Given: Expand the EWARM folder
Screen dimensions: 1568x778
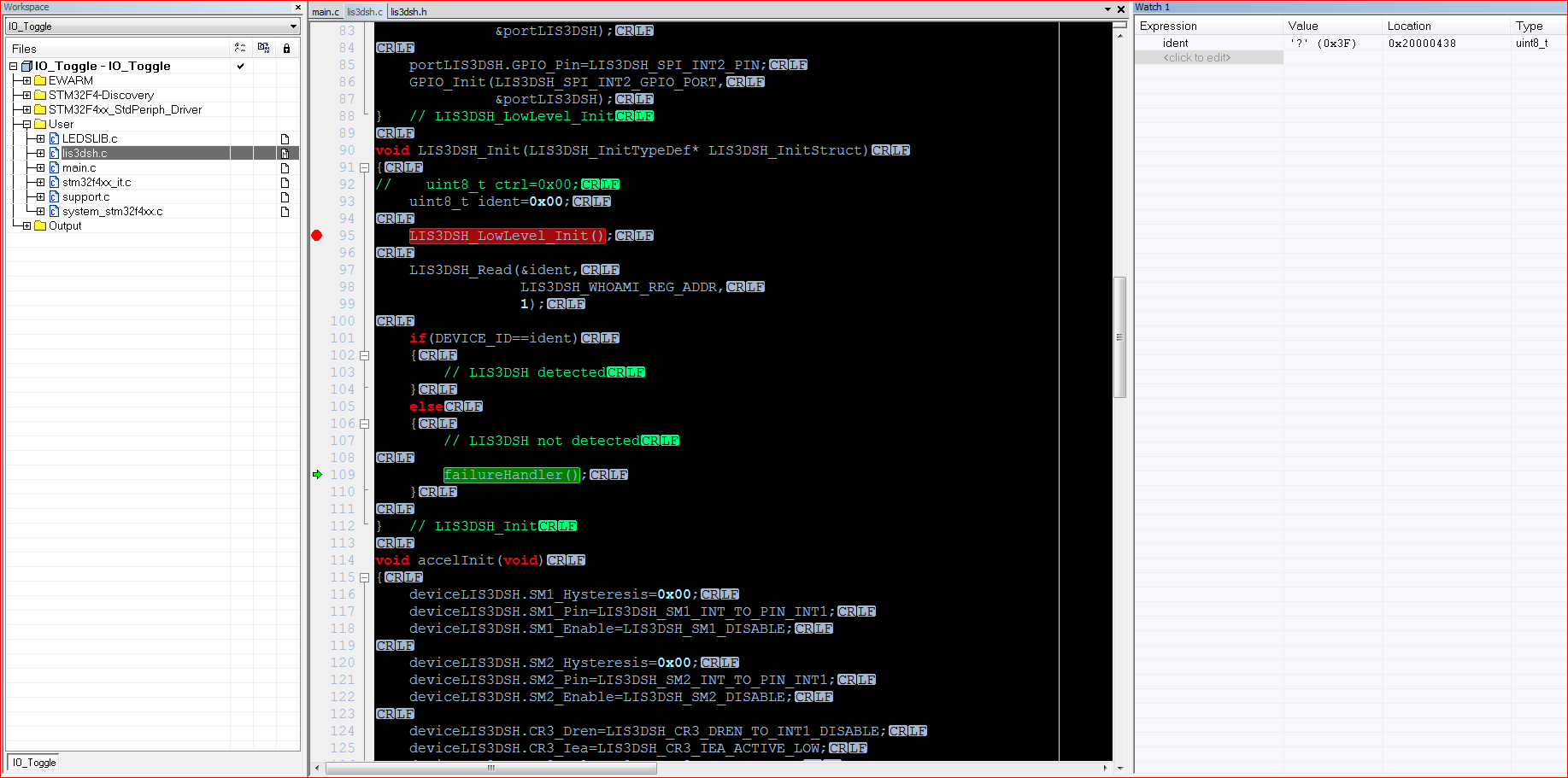Looking at the screenshot, I should pos(26,80).
